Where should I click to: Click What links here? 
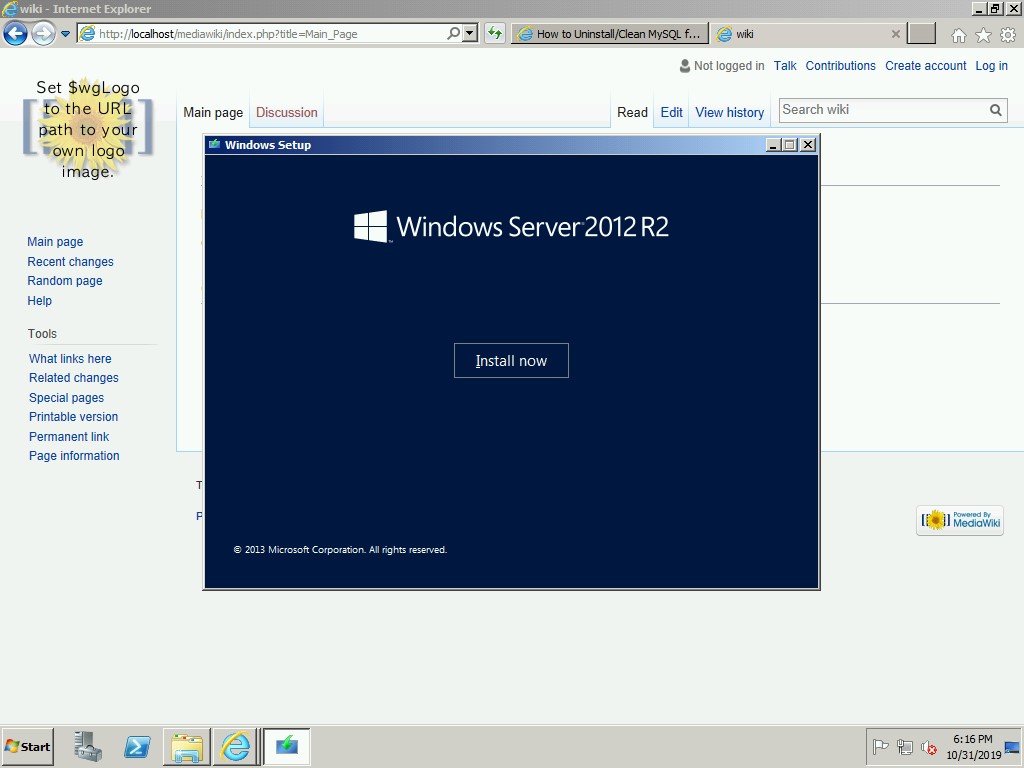(x=70, y=359)
